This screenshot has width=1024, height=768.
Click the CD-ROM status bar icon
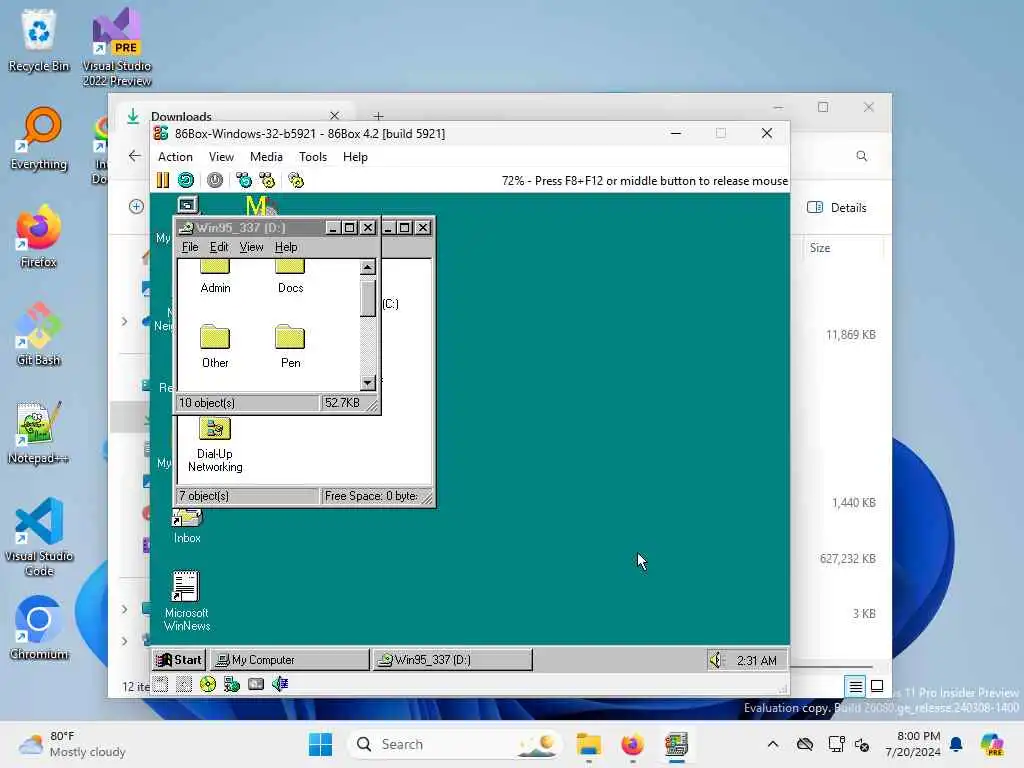click(x=208, y=684)
